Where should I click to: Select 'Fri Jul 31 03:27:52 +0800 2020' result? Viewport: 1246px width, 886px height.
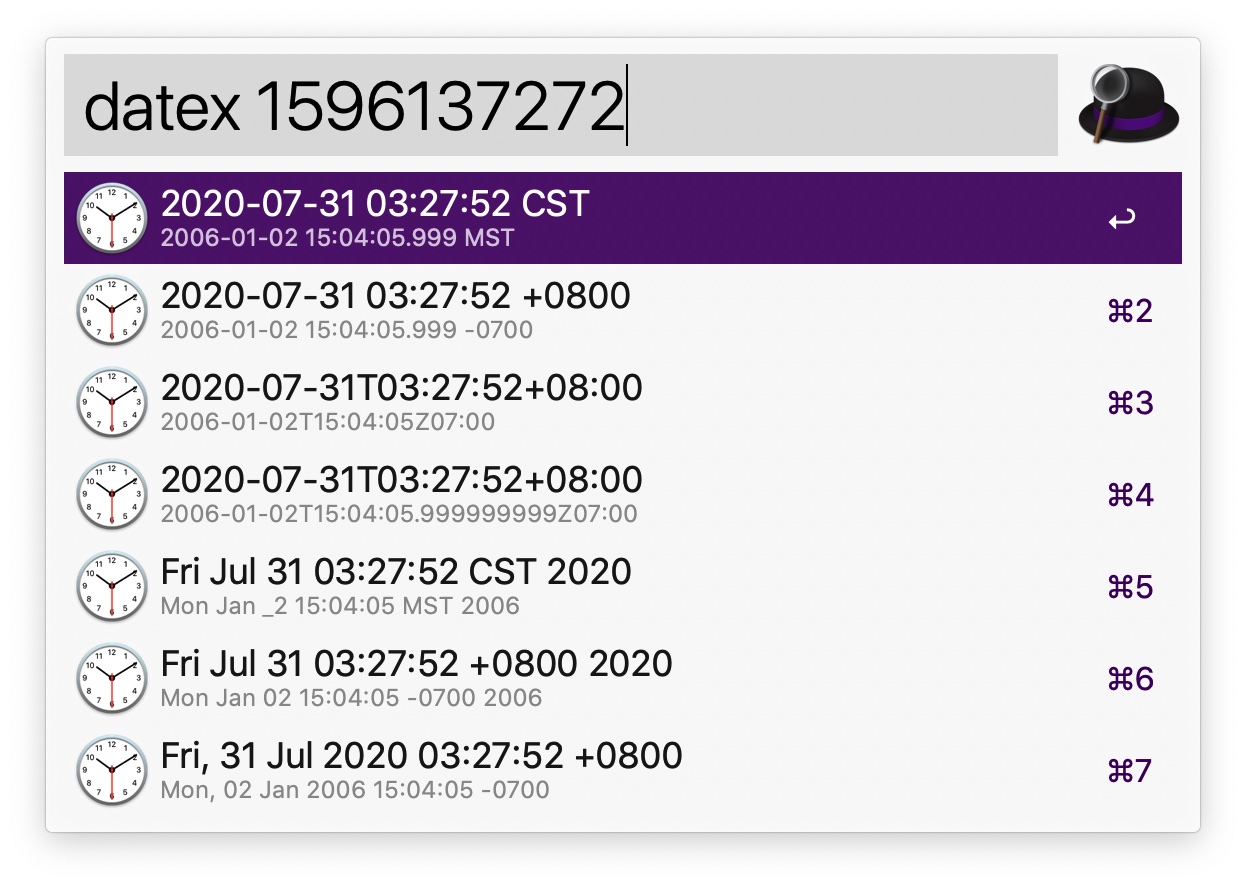coord(623,678)
